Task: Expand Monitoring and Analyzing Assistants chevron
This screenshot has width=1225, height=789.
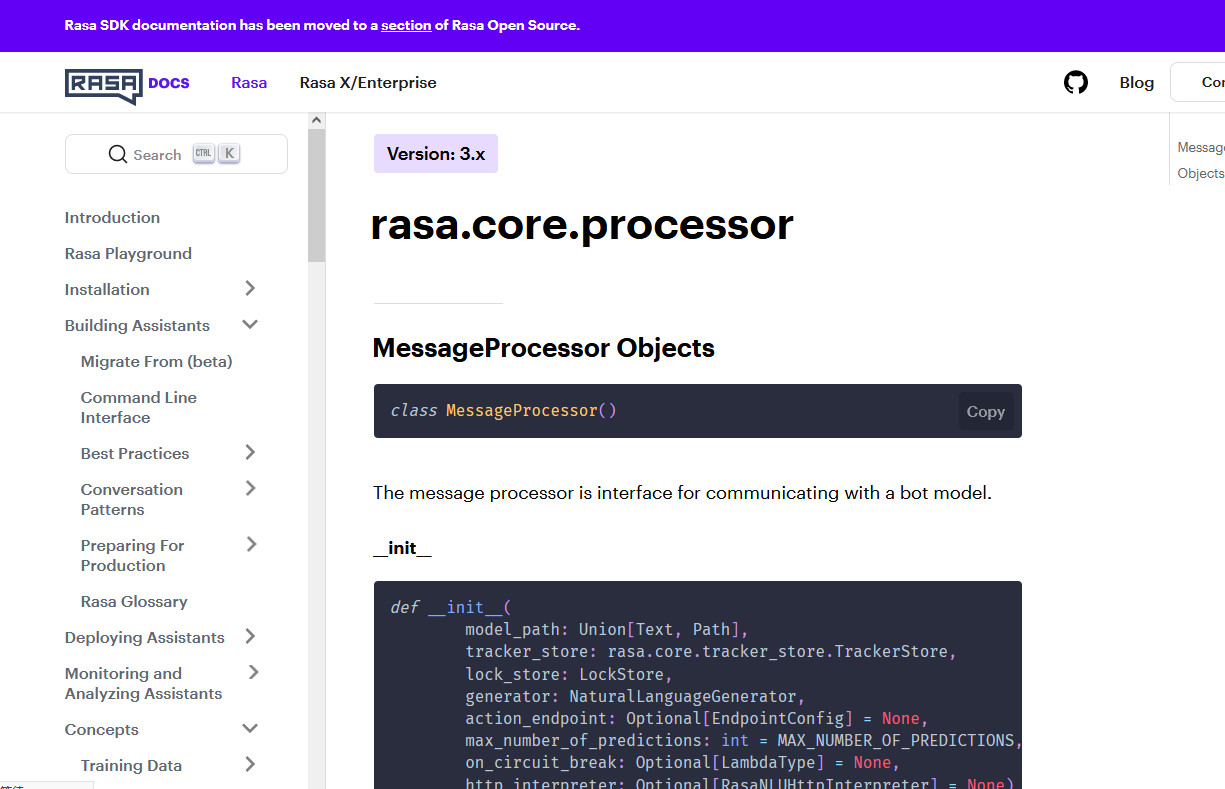Action: pos(253,673)
